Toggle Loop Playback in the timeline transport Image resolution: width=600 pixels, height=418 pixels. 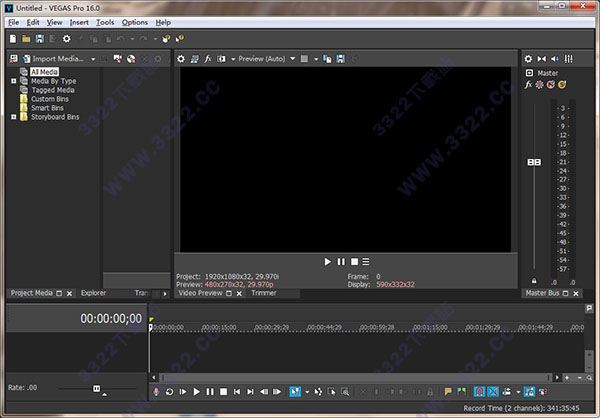coord(169,392)
